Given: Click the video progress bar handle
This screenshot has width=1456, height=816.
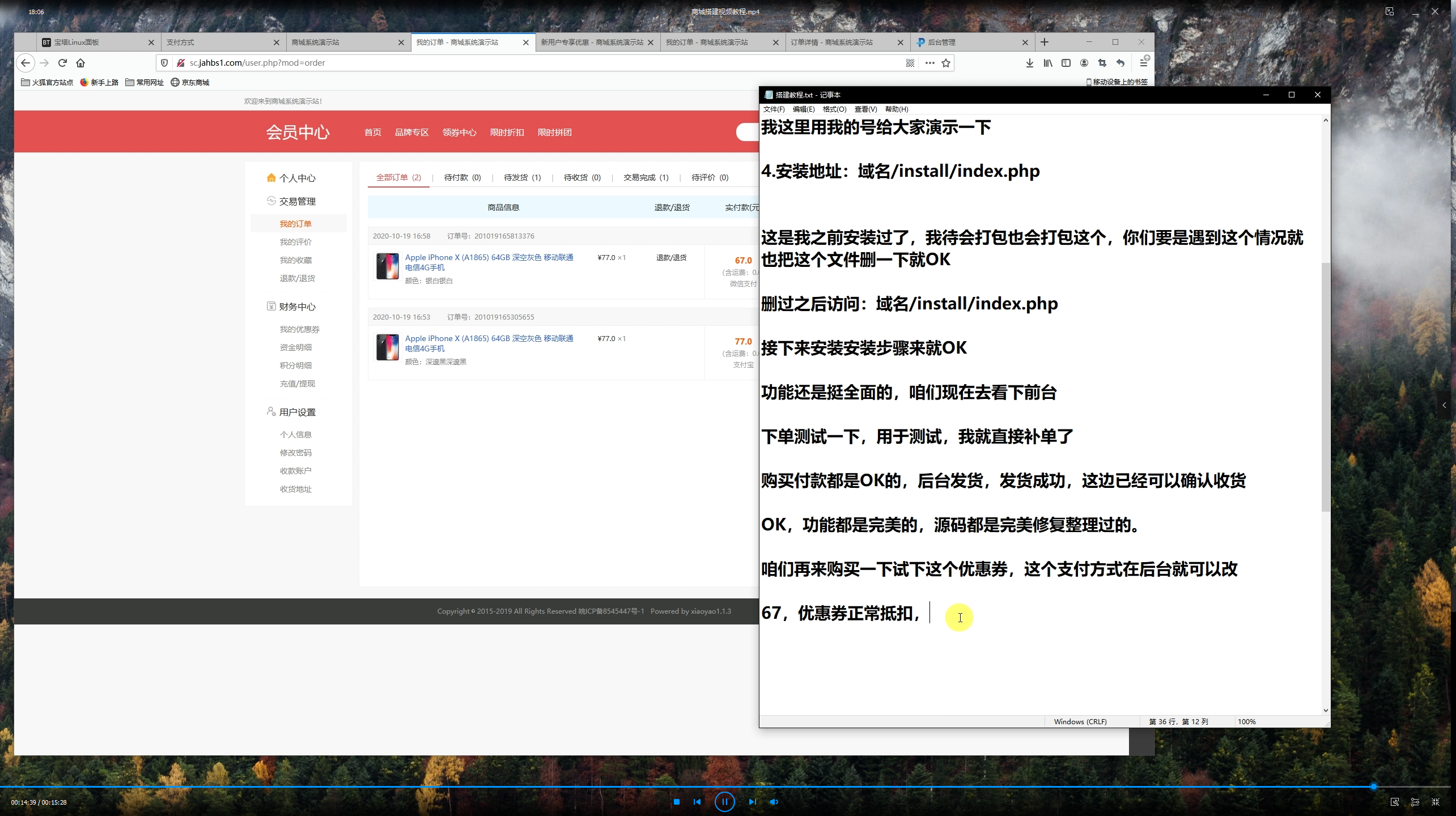Looking at the screenshot, I should click(x=1373, y=787).
